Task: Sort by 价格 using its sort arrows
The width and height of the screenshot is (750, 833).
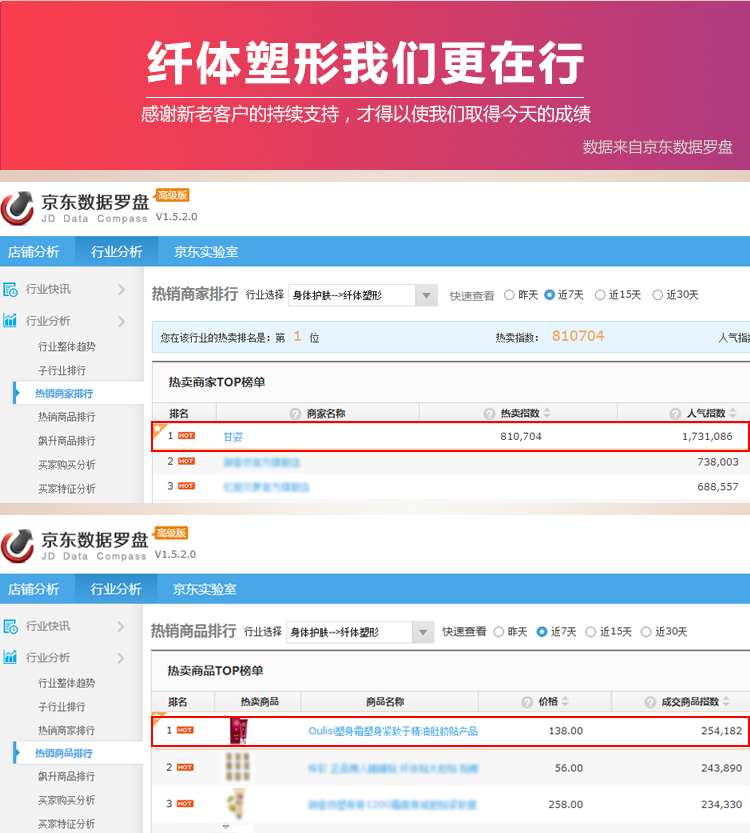Action: point(565,701)
